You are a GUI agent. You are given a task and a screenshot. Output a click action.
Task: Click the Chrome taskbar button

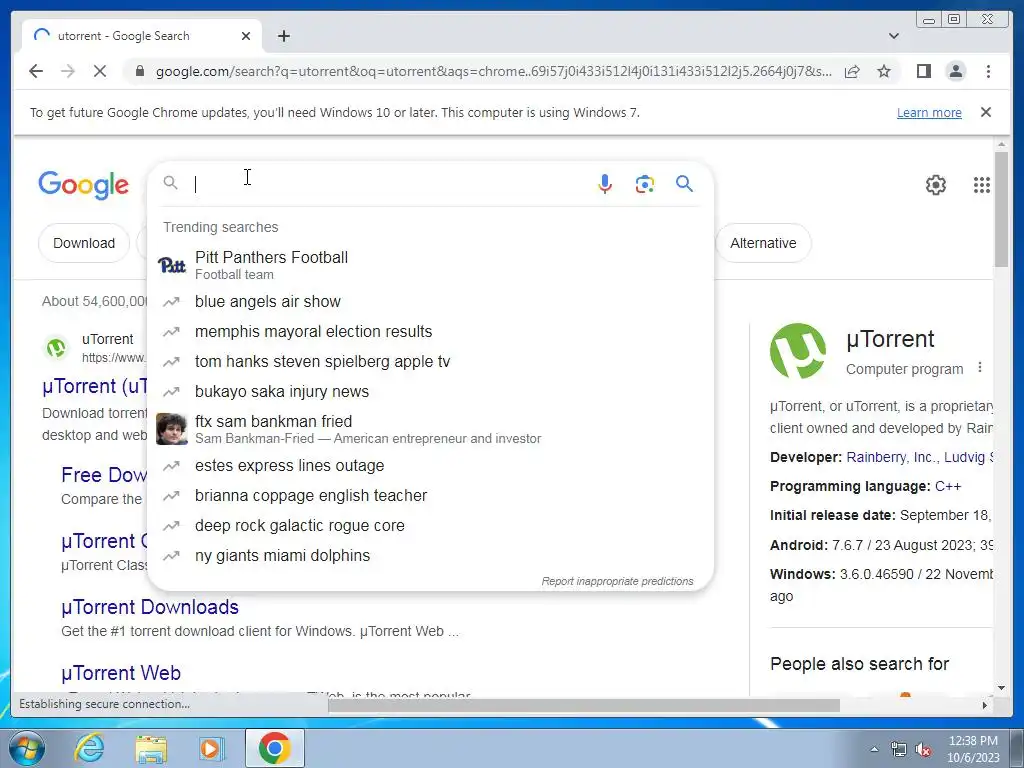click(x=275, y=748)
